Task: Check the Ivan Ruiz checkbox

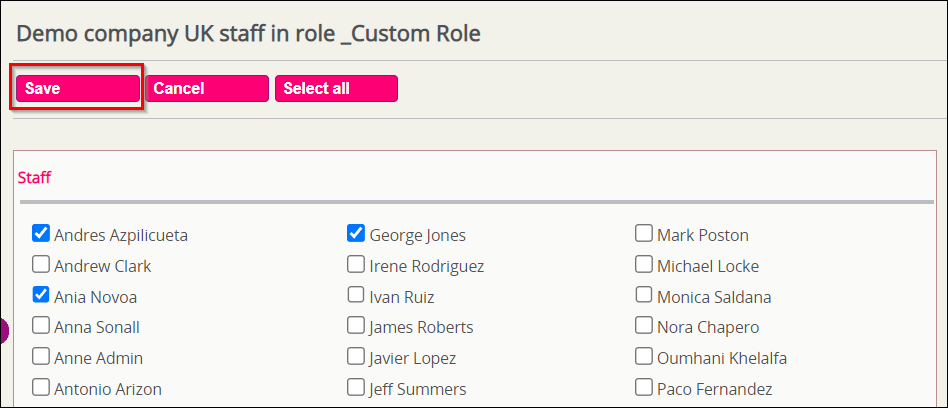Action: click(x=356, y=295)
